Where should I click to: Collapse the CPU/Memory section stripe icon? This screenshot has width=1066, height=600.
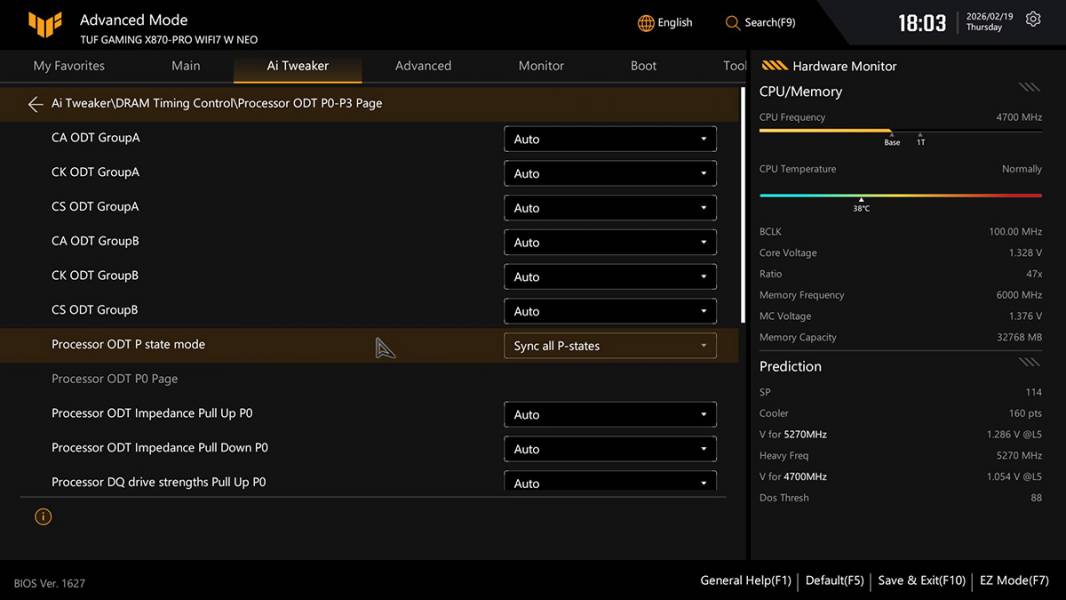click(1029, 88)
